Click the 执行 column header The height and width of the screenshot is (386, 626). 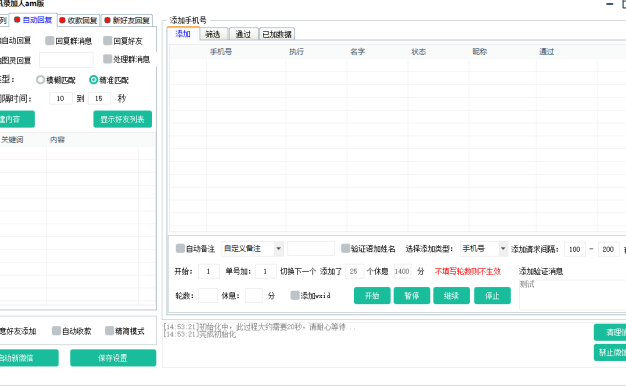click(x=296, y=51)
